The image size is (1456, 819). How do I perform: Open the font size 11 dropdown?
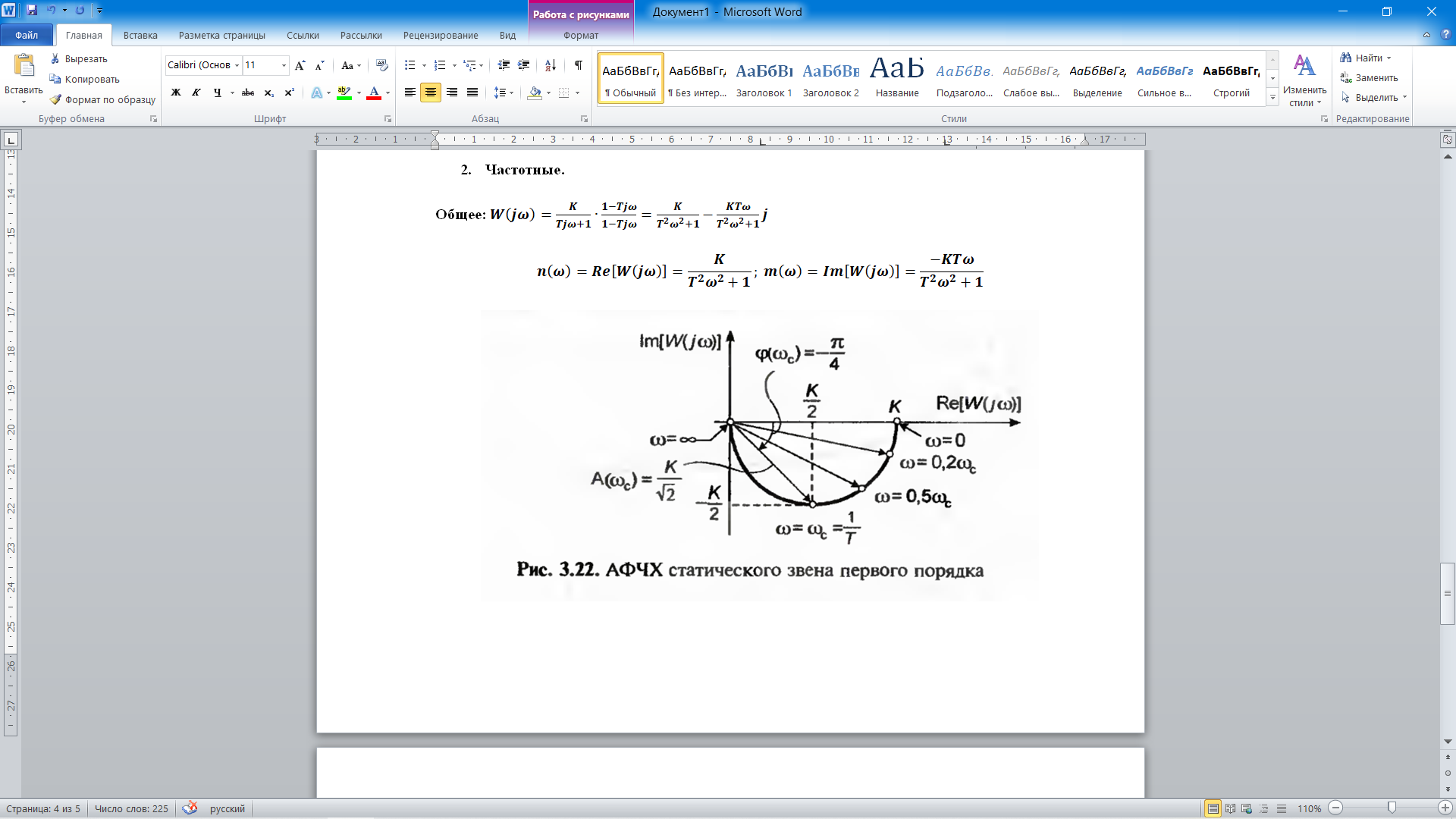click(284, 65)
